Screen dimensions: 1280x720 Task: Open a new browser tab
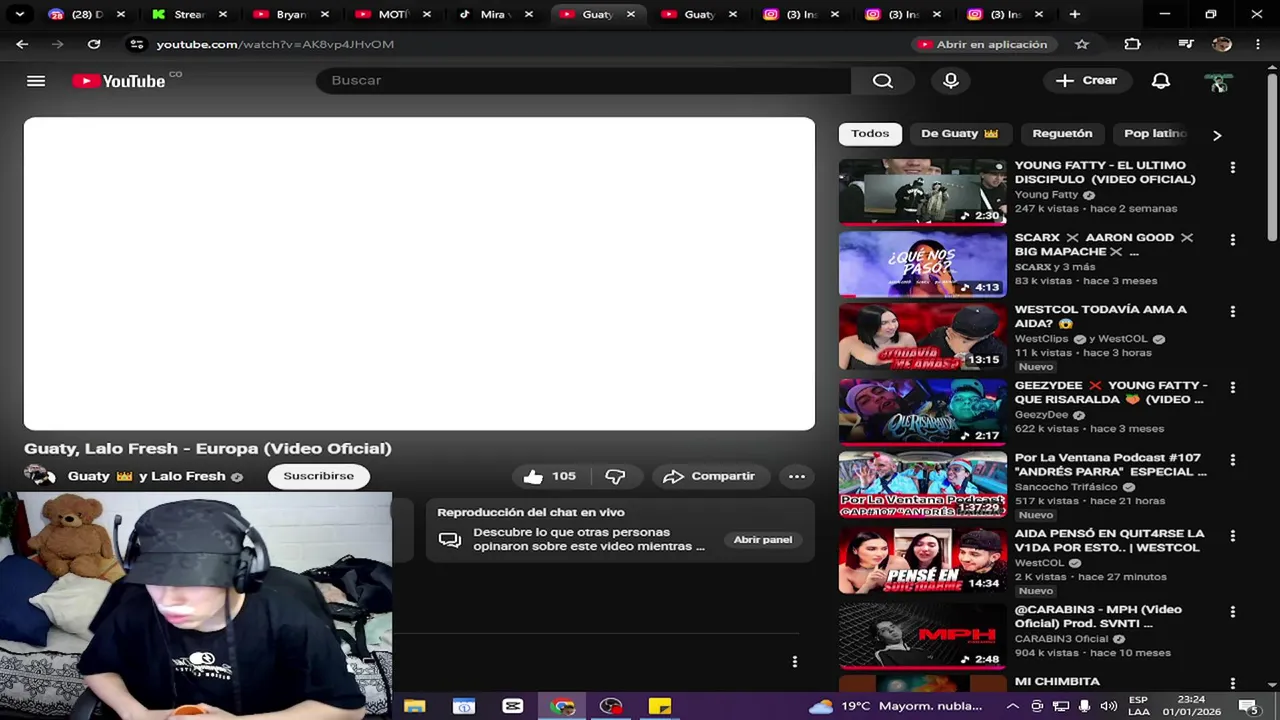[x=1074, y=14]
